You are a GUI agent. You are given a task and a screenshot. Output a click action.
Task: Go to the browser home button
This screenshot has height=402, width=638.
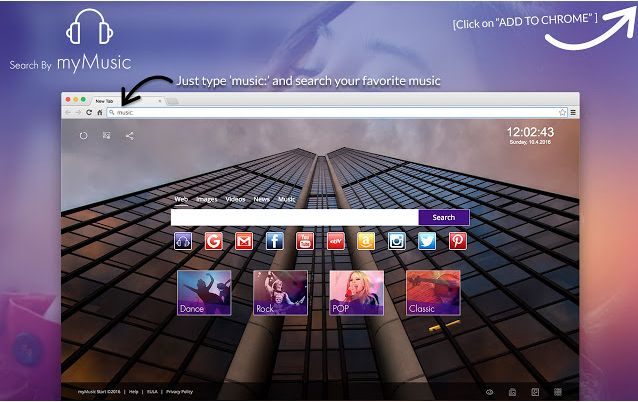tap(99, 112)
